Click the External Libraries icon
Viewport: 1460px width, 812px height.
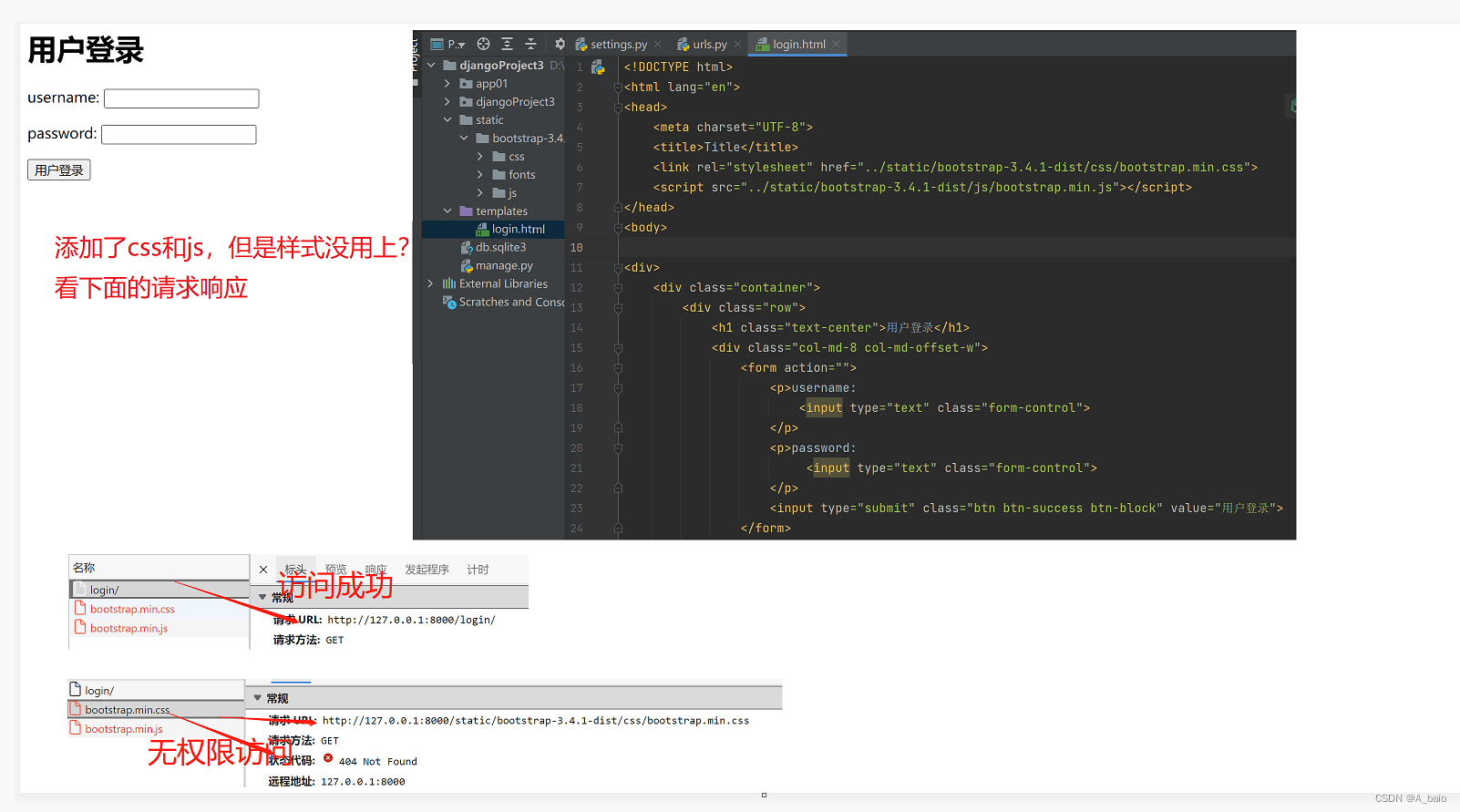click(x=449, y=283)
